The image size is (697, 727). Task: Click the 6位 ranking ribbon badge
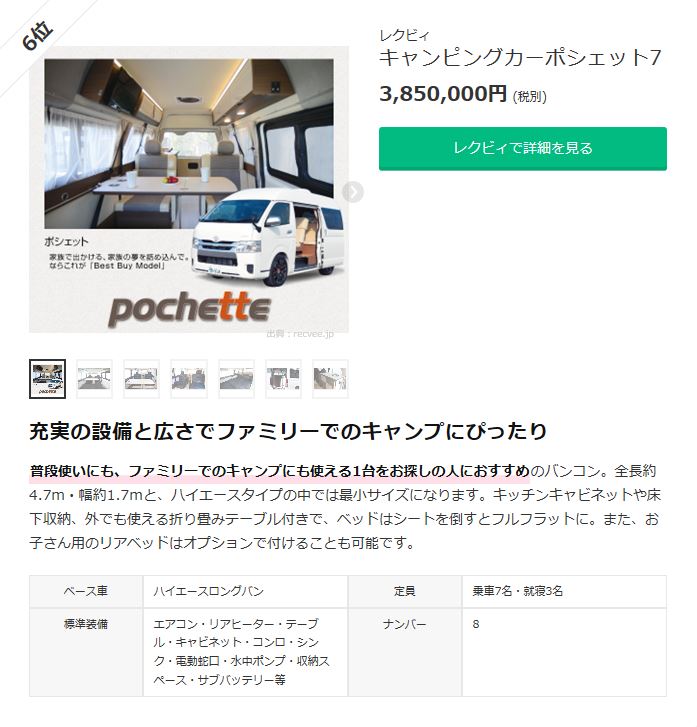click(37, 36)
